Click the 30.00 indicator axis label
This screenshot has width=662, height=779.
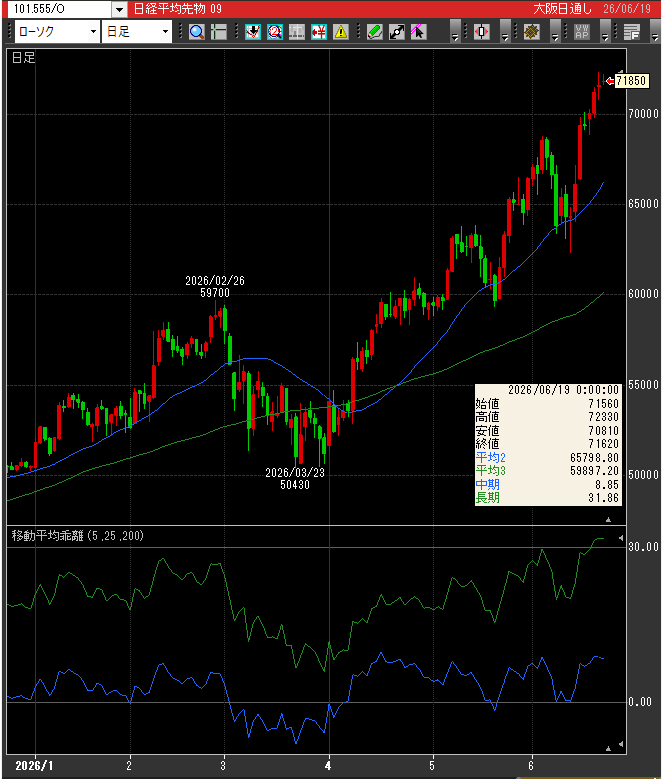(x=643, y=547)
